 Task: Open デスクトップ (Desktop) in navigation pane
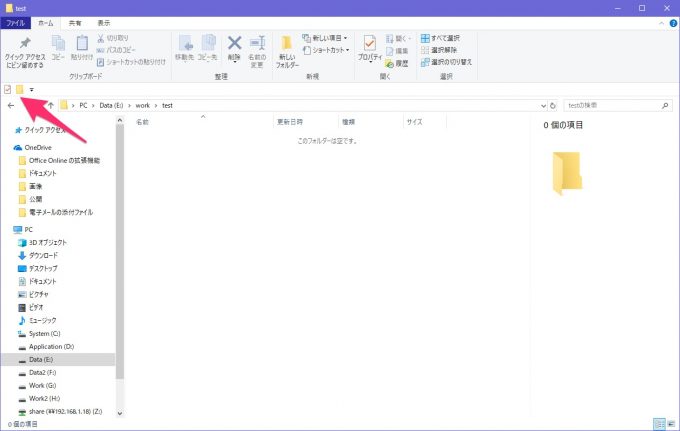(38, 268)
